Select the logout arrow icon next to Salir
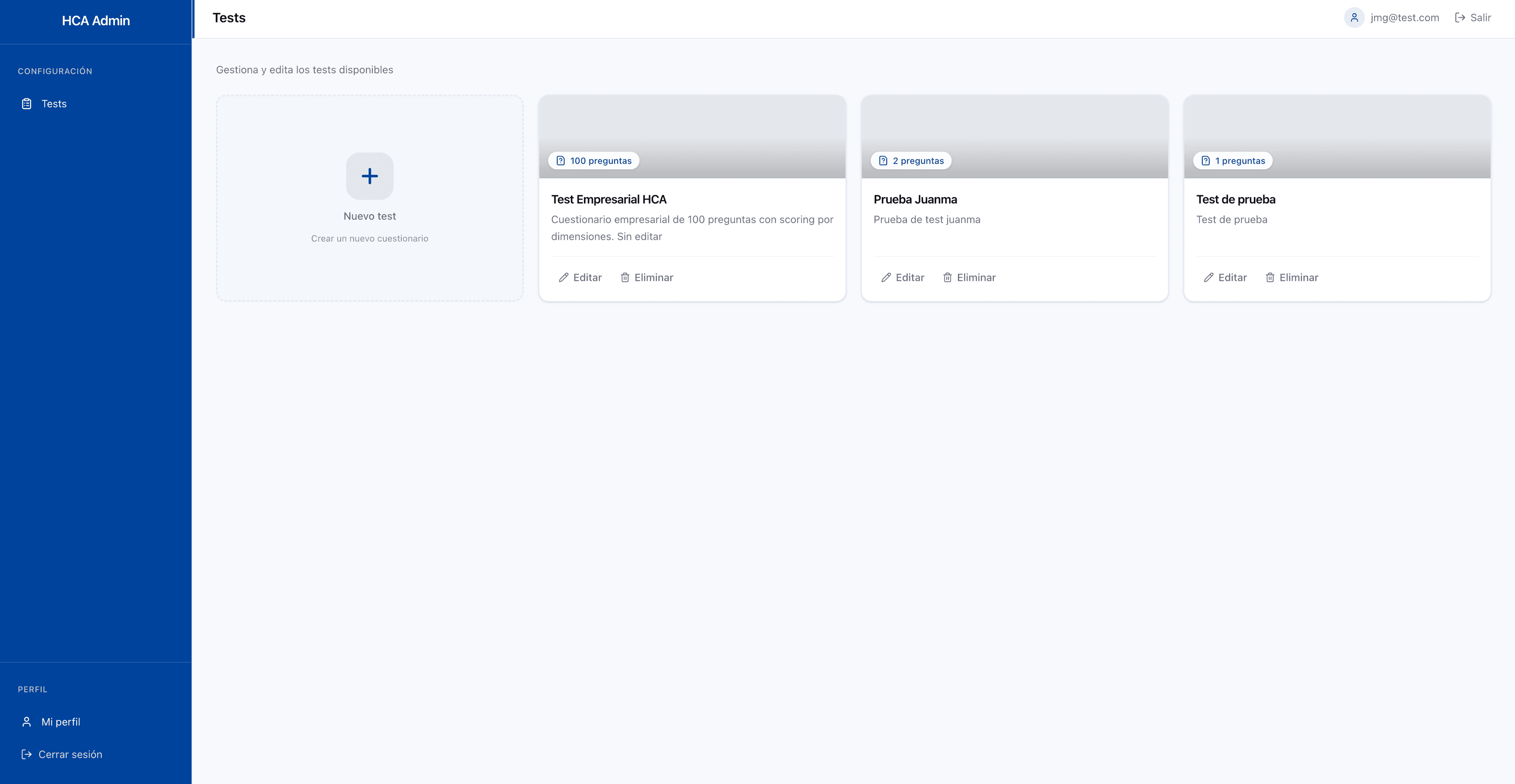Image resolution: width=1515 pixels, height=784 pixels. click(x=1459, y=17)
